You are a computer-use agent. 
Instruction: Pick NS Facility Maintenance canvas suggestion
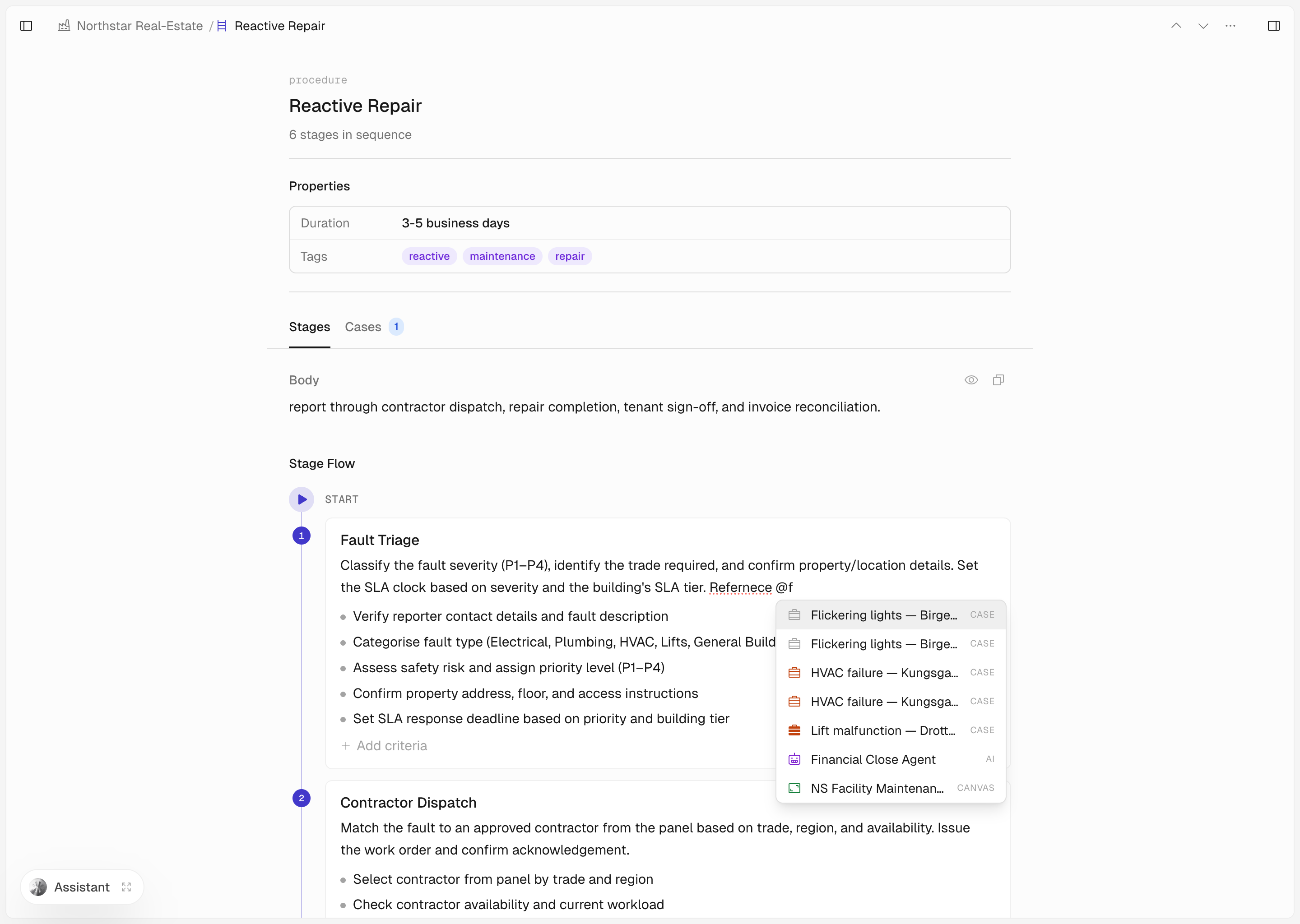click(x=877, y=789)
